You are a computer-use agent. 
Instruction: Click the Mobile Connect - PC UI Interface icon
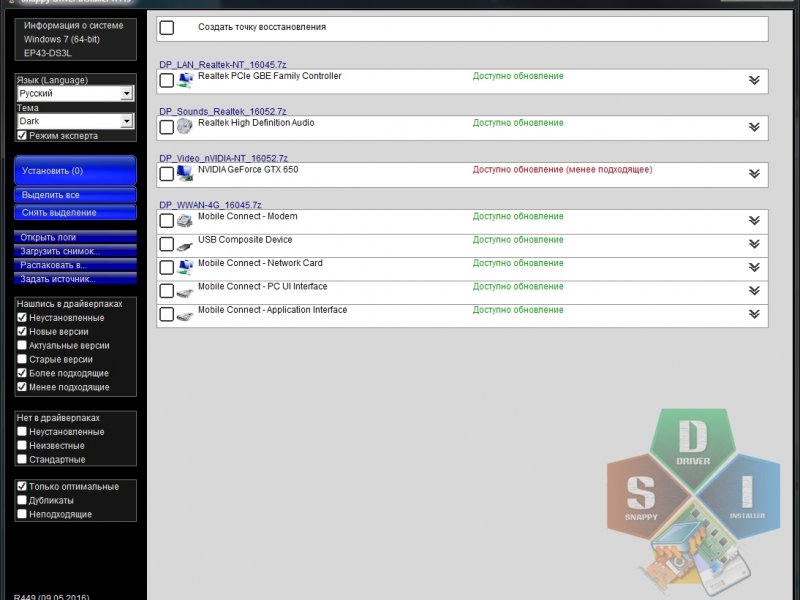185,292
